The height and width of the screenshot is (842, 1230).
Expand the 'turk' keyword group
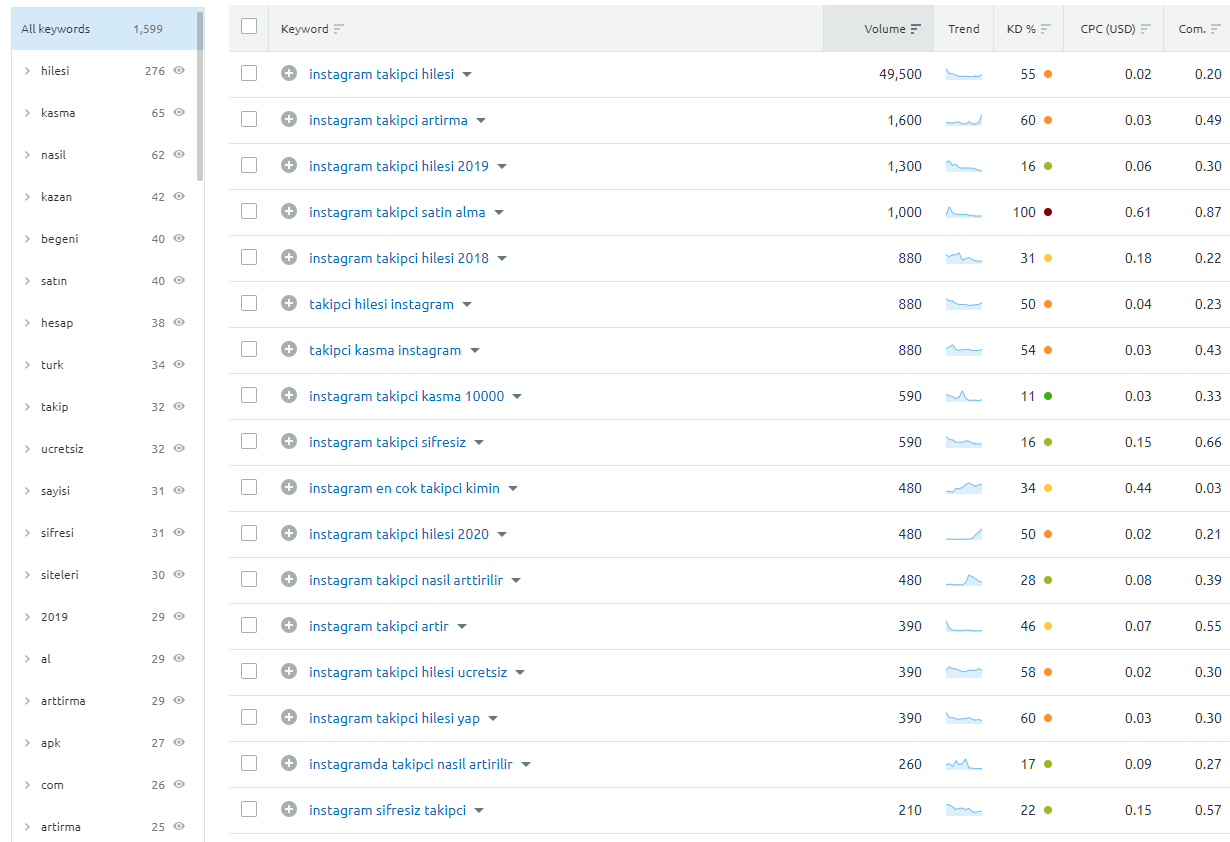pyautogui.click(x=27, y=365)
